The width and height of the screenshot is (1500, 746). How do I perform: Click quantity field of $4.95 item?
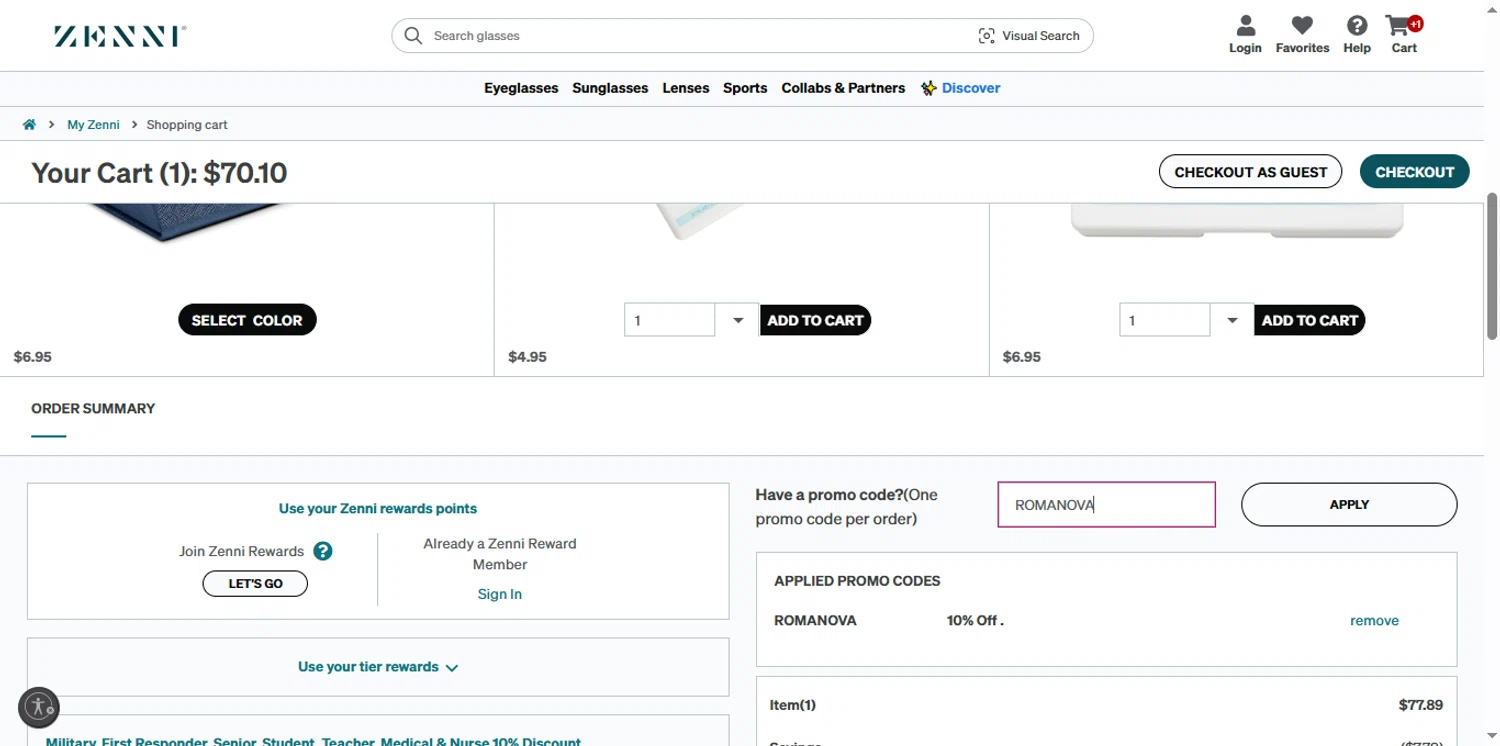pos(669,320)
